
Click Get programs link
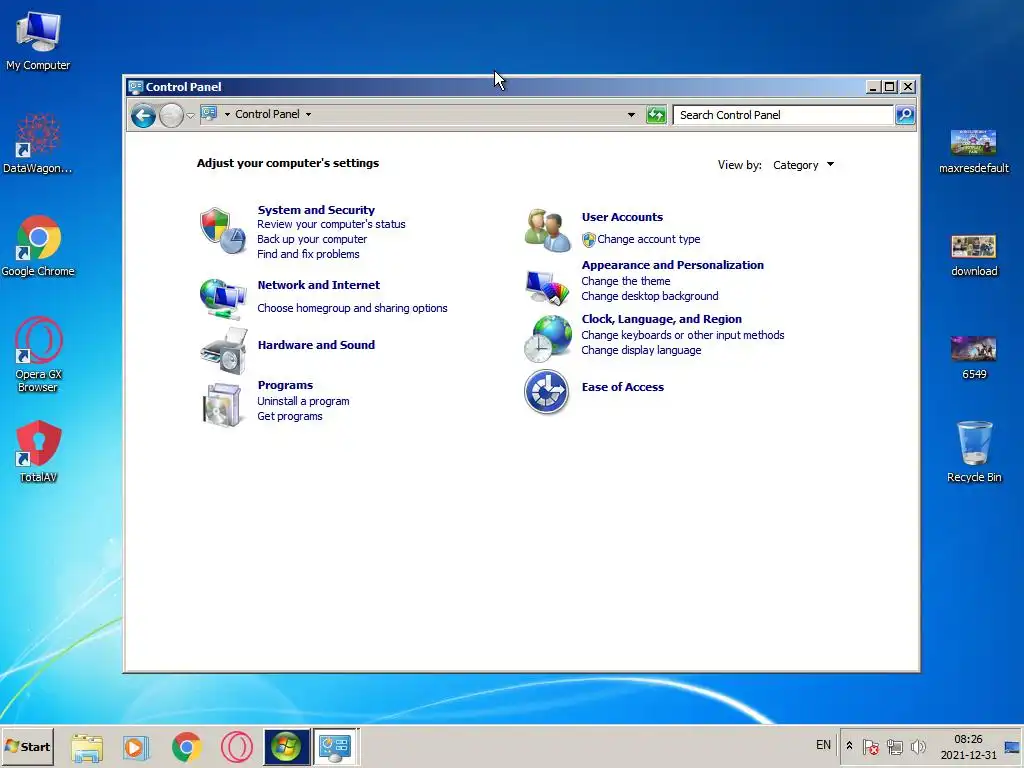(x=289, y=416)
